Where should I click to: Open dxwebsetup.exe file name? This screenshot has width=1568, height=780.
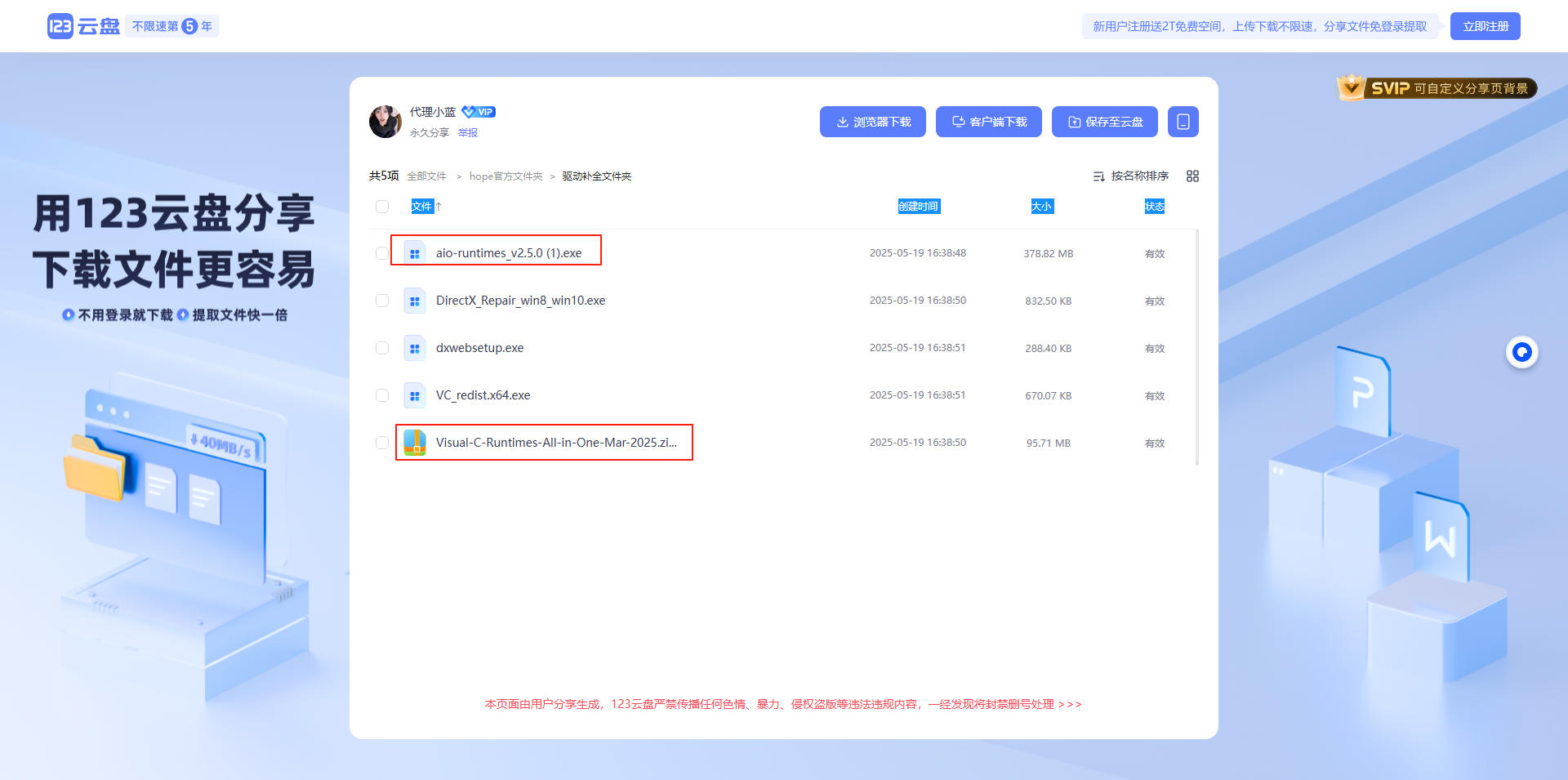point(480,348)
